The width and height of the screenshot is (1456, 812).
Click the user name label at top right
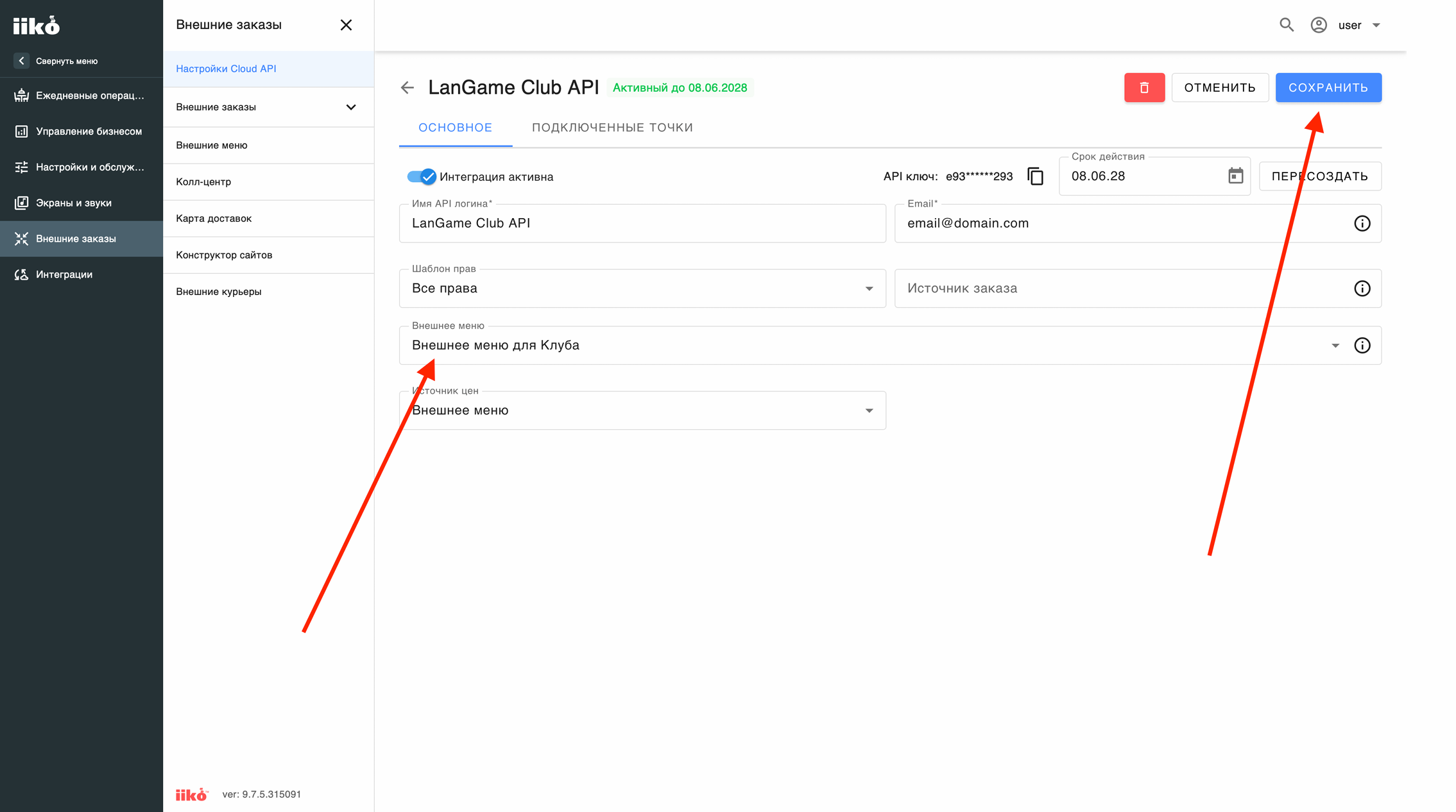(1349, 26)
